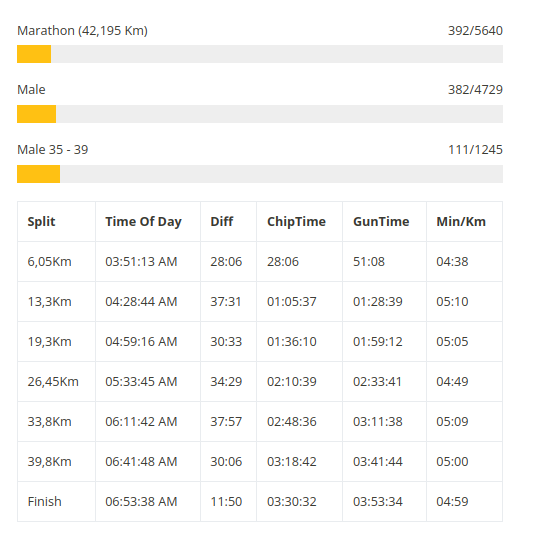The height and width of the screenshot is (551, 546).
Task: Select the 33,8Km split cell
Action: 56,422
